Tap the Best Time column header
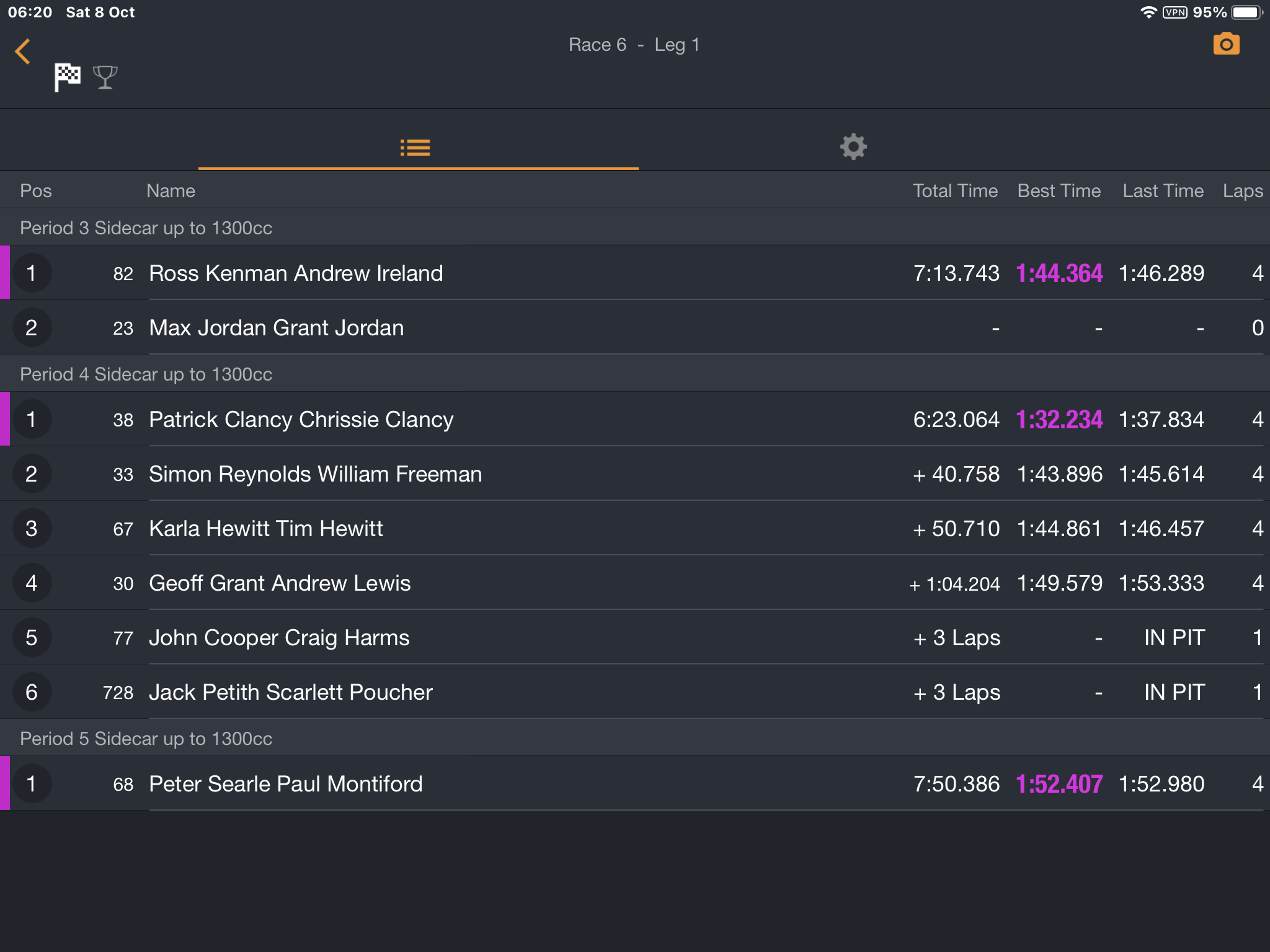Screen dimensions: 1270x952 (1059, 191)
